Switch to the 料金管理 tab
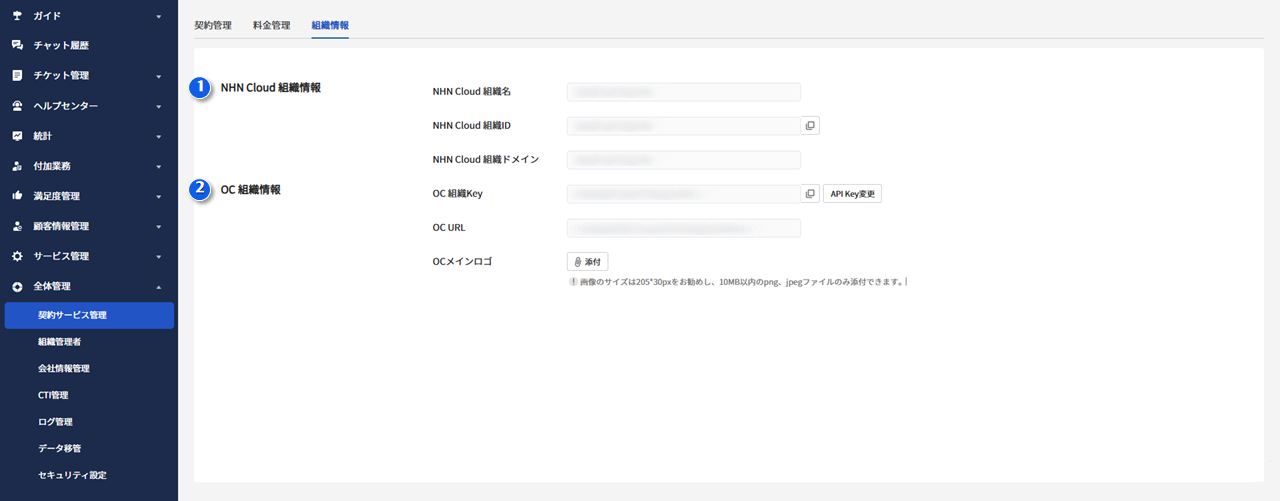 (271, 25)
